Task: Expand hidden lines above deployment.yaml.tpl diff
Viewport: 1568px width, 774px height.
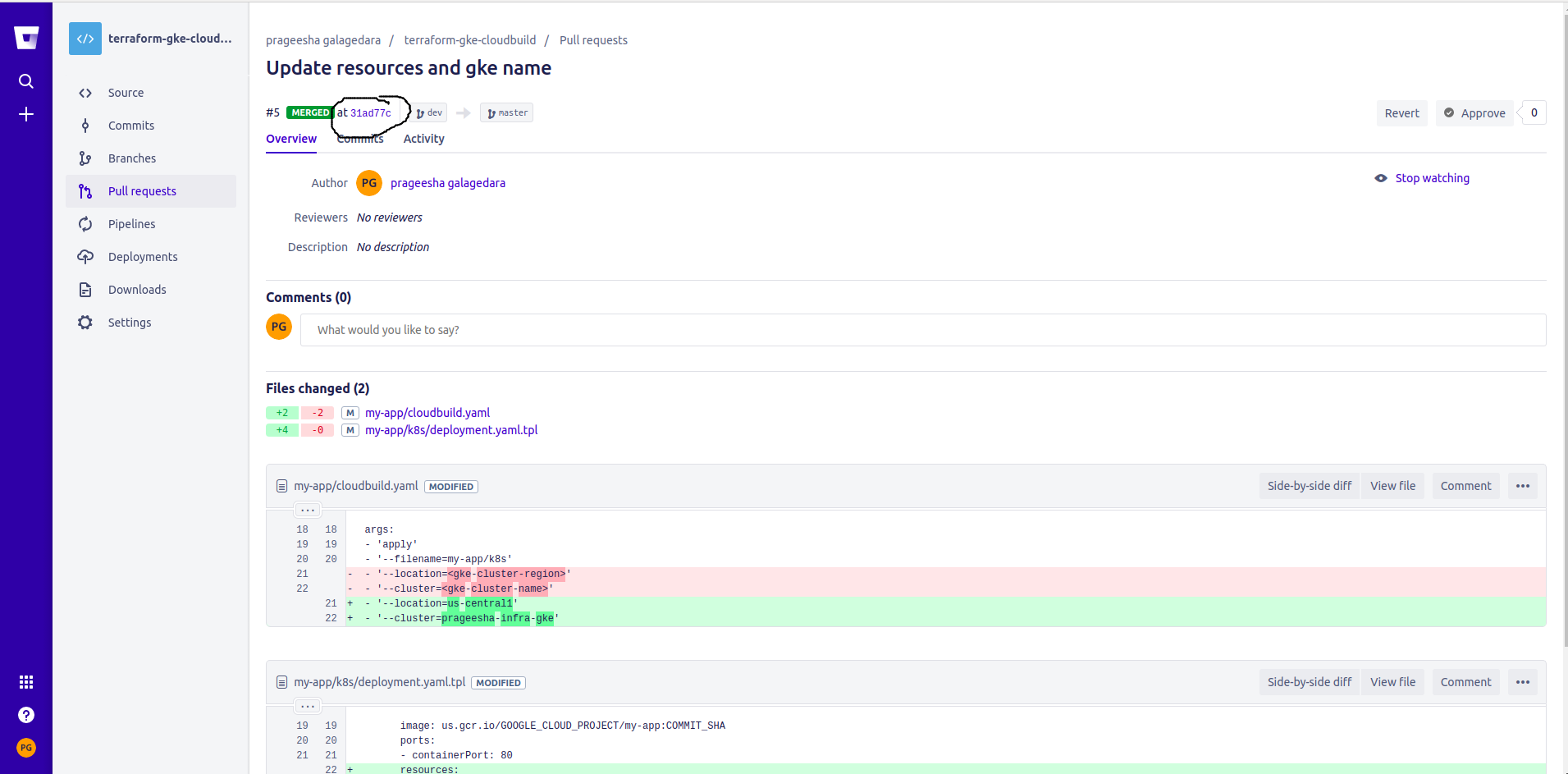Action: pyautogui.click(x=308, y=706)
